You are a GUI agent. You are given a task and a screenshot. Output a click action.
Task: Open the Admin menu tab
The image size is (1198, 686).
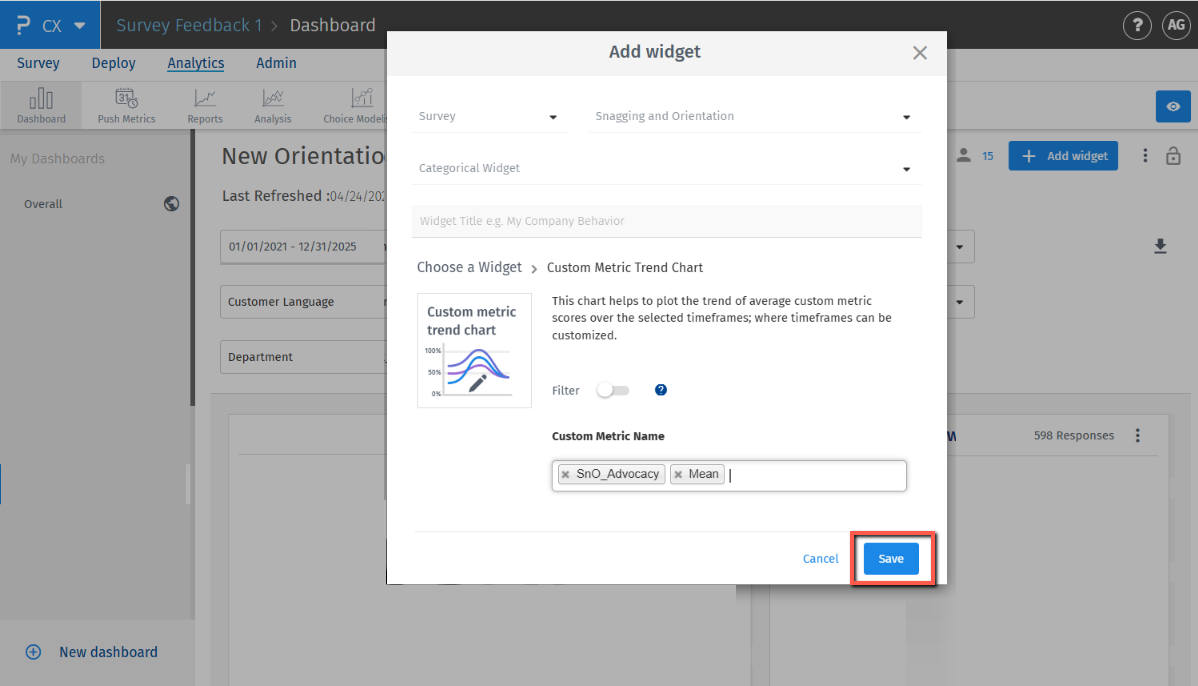click(x=276, y=63)
